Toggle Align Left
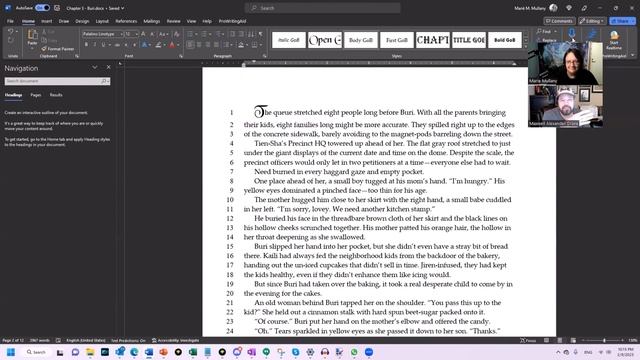Viewport: 640px width, 360px height. tap(191, 45)
